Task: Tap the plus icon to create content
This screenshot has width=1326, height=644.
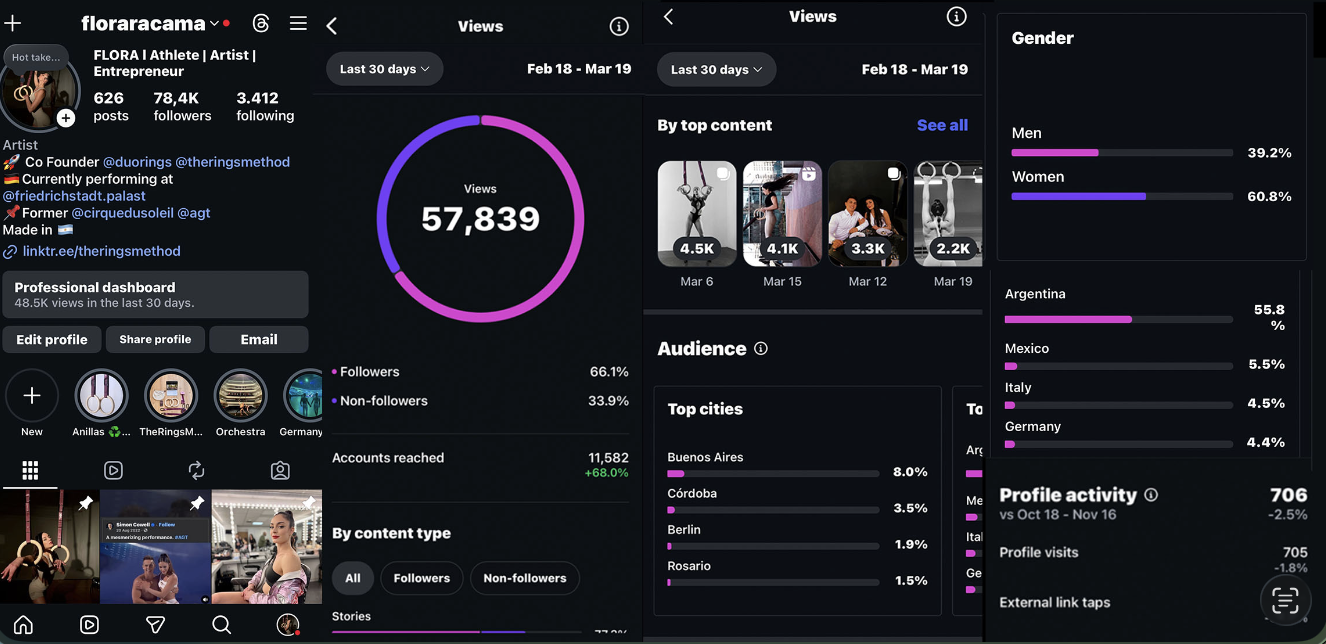Action: [x=13, y=23]
